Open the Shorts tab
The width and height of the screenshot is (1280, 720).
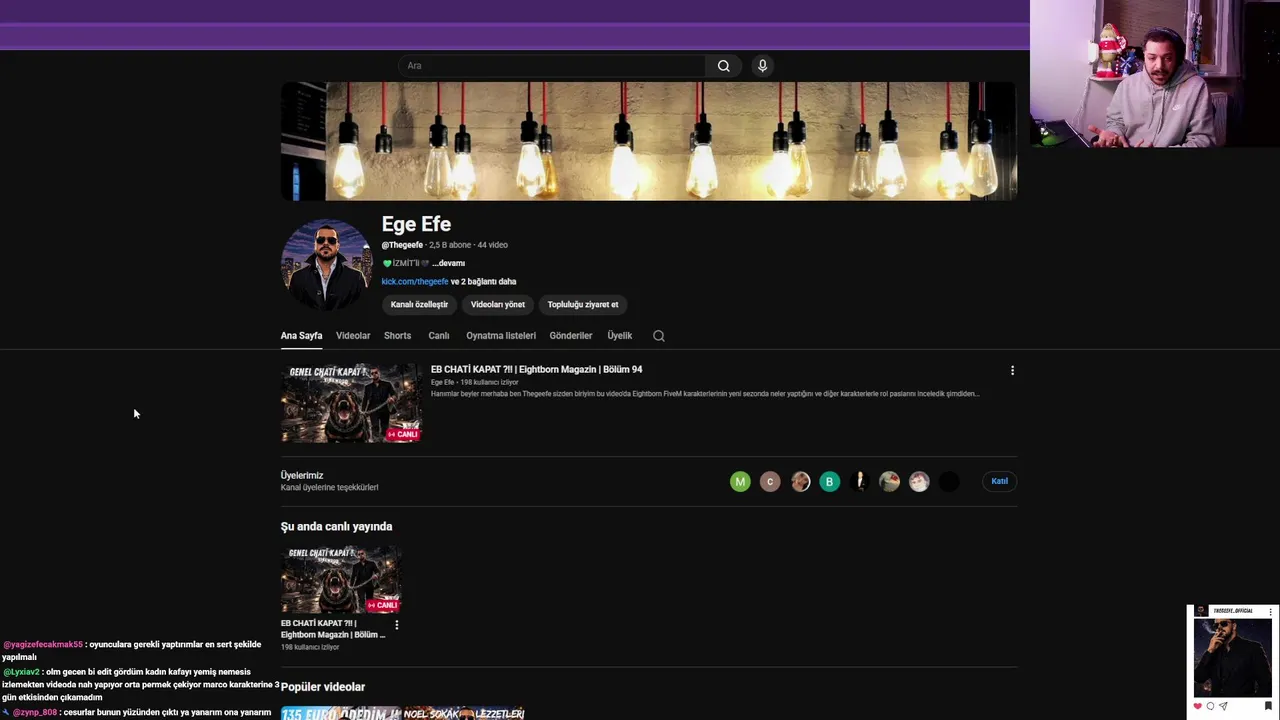point(397,336)
